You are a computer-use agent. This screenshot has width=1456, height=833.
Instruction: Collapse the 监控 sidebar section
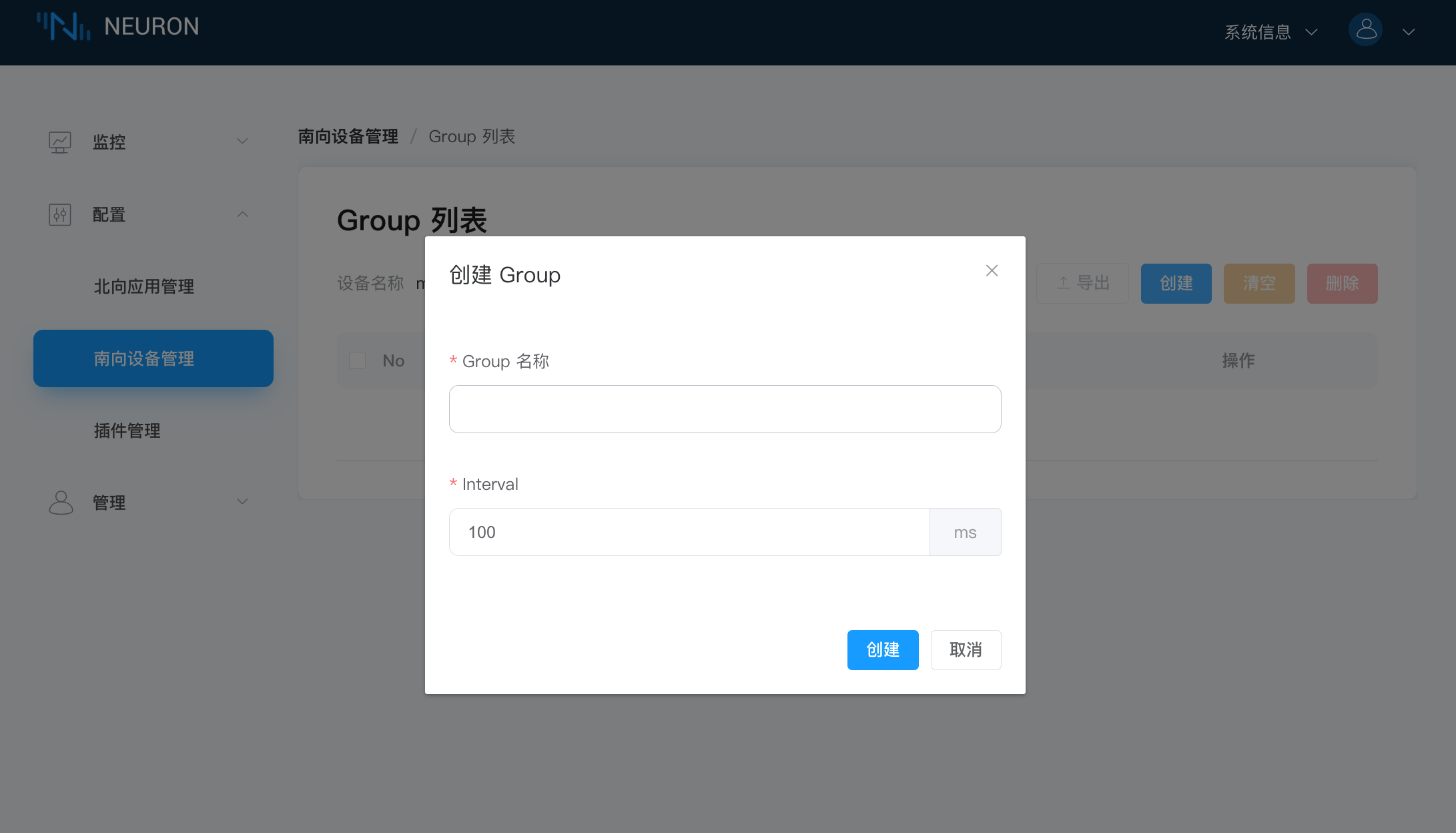[x=243, y=142]
